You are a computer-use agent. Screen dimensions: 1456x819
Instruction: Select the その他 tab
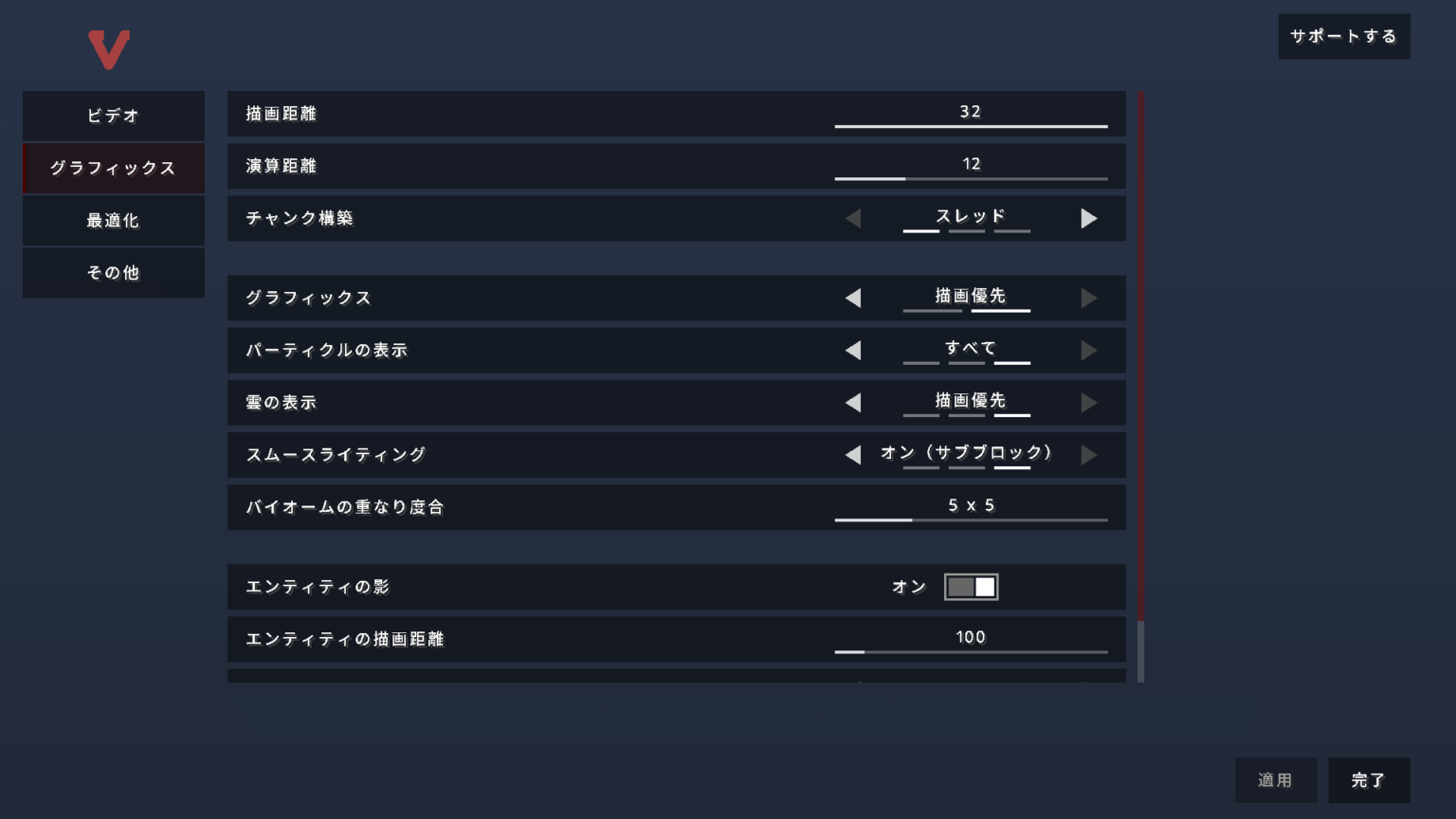(x=113, y=272)
